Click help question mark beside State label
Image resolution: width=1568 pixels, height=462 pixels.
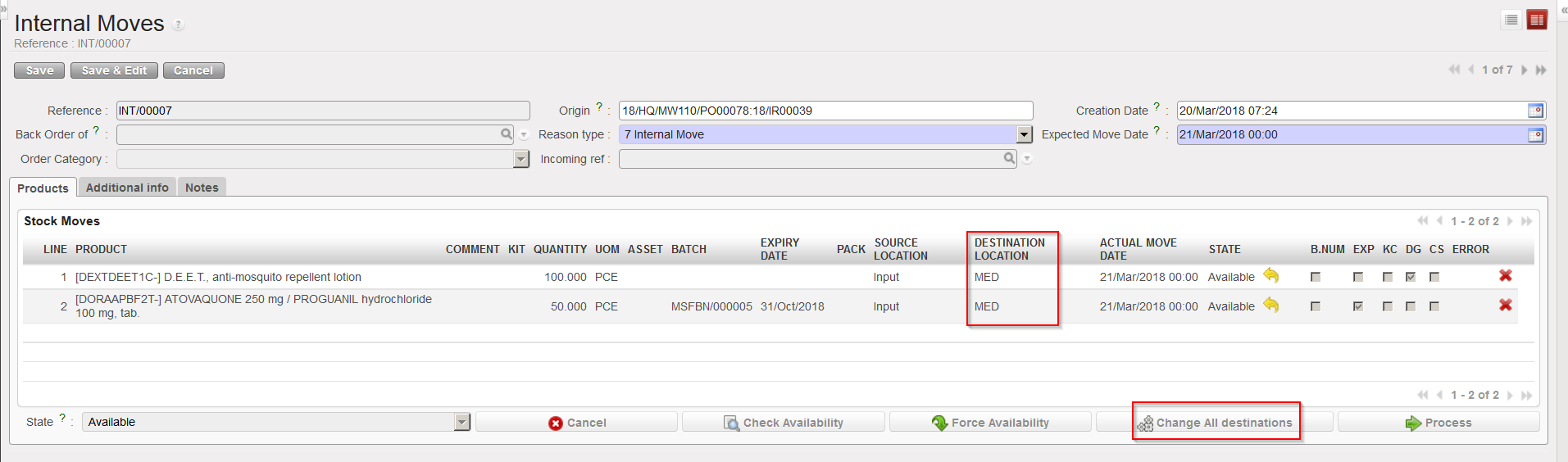click(x=62, y=418)
